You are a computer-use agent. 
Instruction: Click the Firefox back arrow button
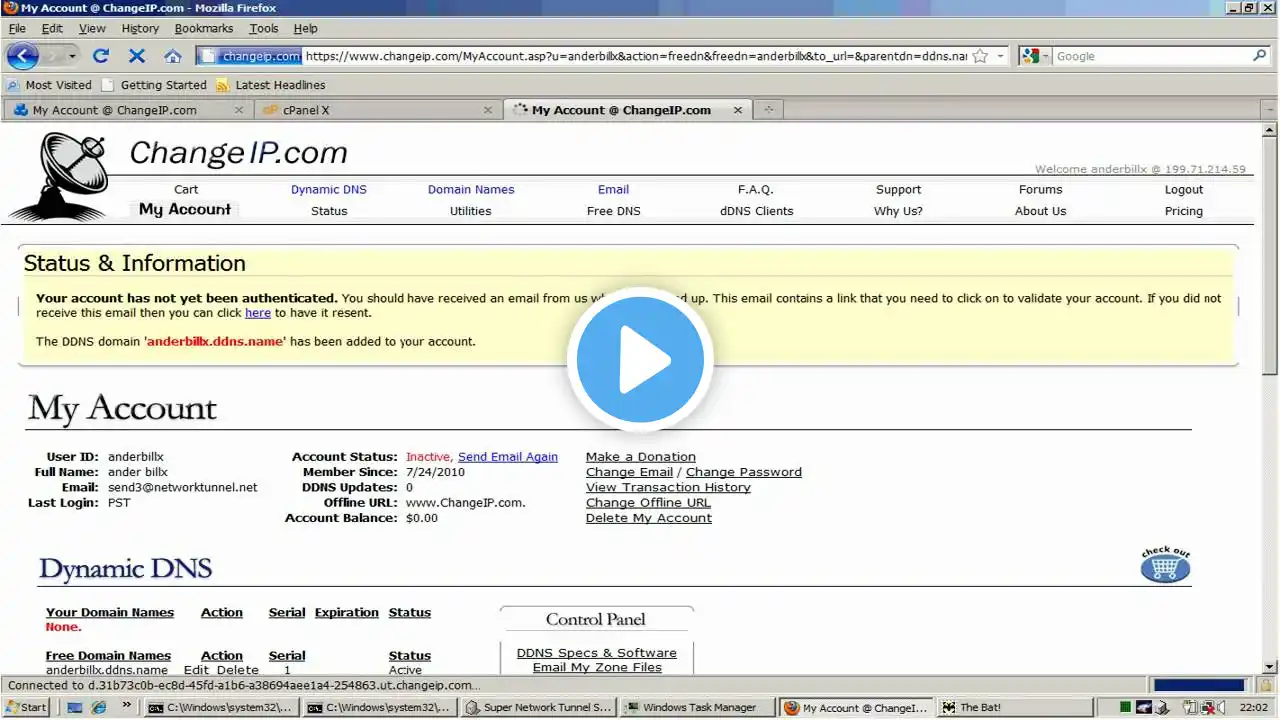click(x=22, y=56)
